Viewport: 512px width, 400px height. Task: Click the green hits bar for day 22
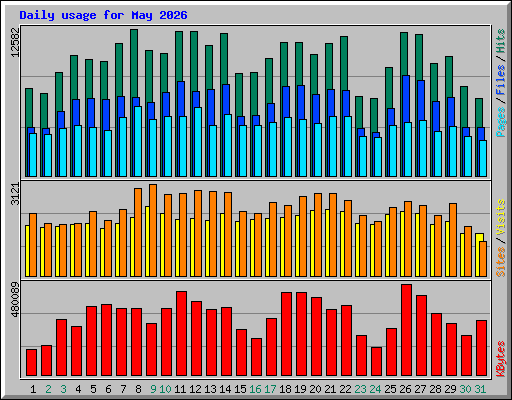click(x=344, y=63)
